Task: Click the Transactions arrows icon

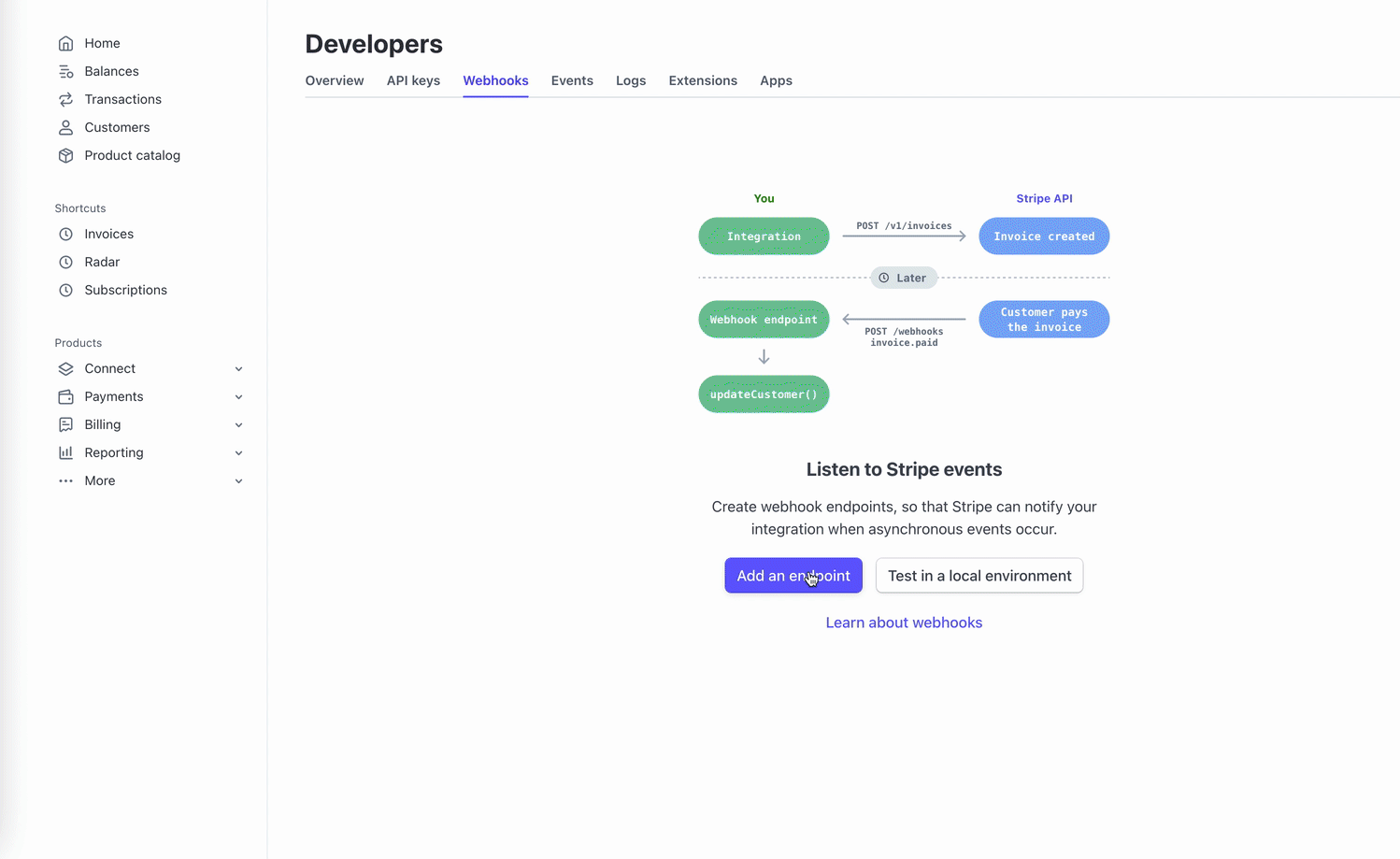Action: 65,99
